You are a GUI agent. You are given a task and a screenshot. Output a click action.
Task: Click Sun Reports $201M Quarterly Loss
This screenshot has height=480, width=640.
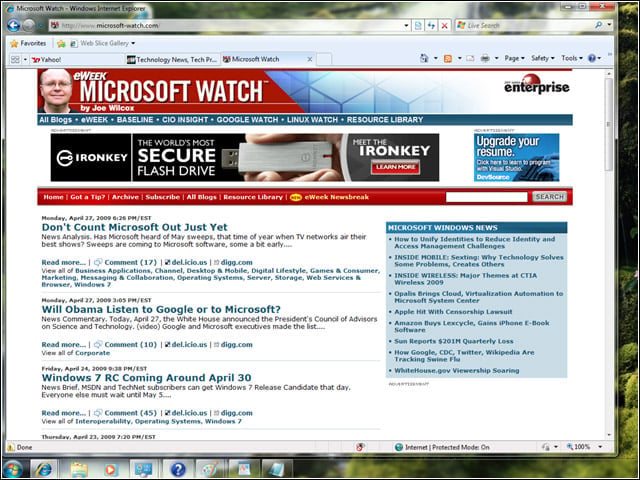pos(454,341)
